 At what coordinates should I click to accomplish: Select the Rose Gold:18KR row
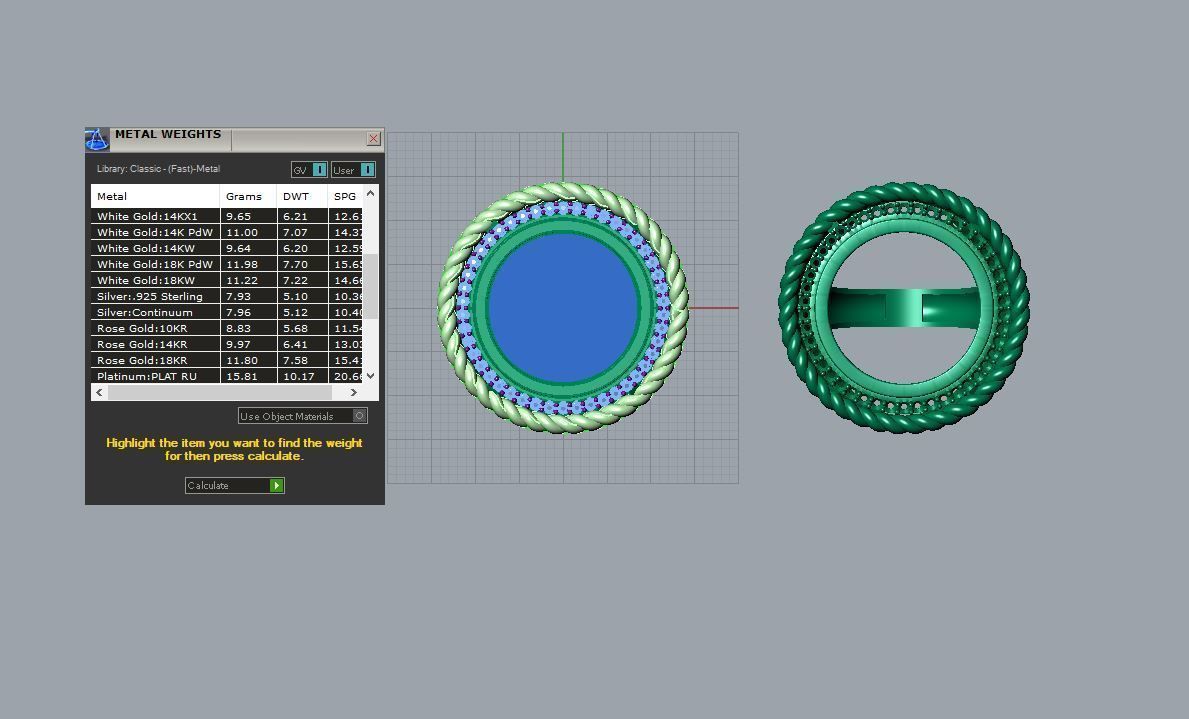[227, 360]
